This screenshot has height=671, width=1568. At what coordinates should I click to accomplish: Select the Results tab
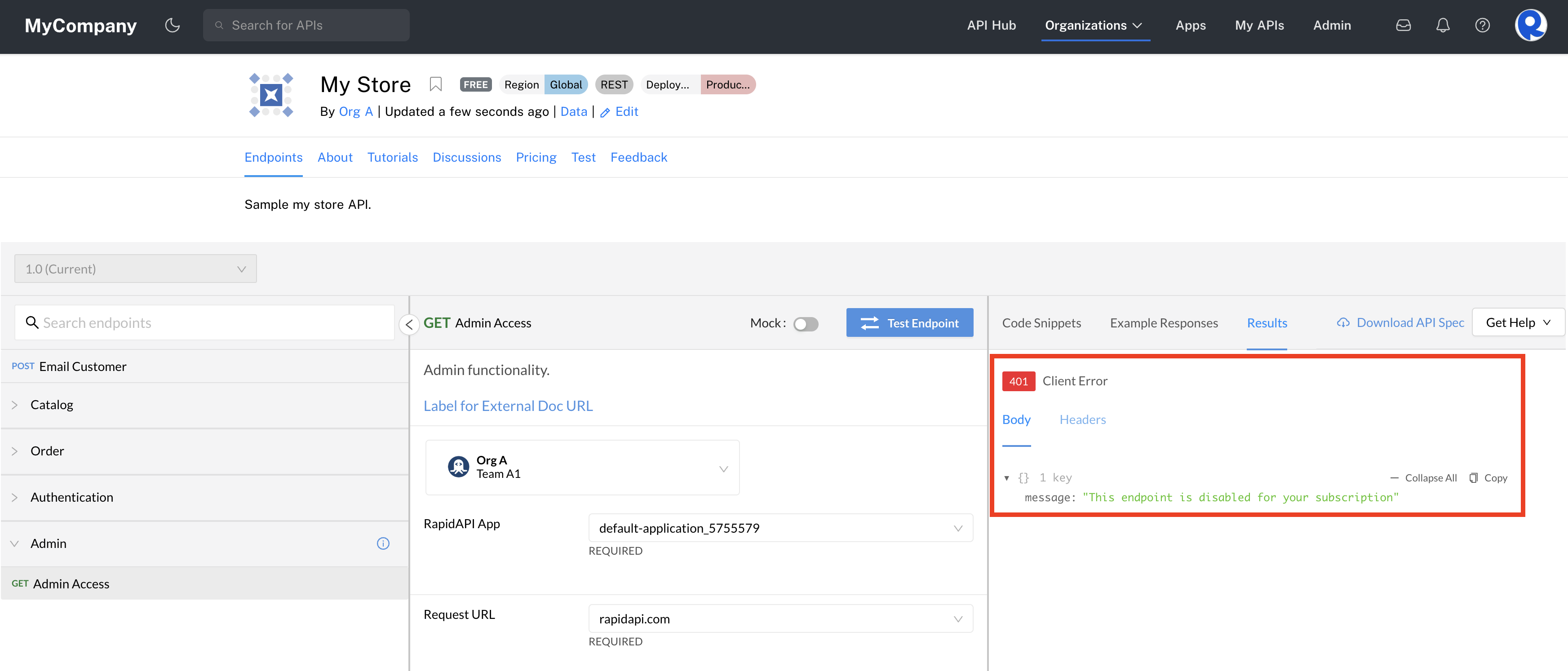pos(1267,323)
